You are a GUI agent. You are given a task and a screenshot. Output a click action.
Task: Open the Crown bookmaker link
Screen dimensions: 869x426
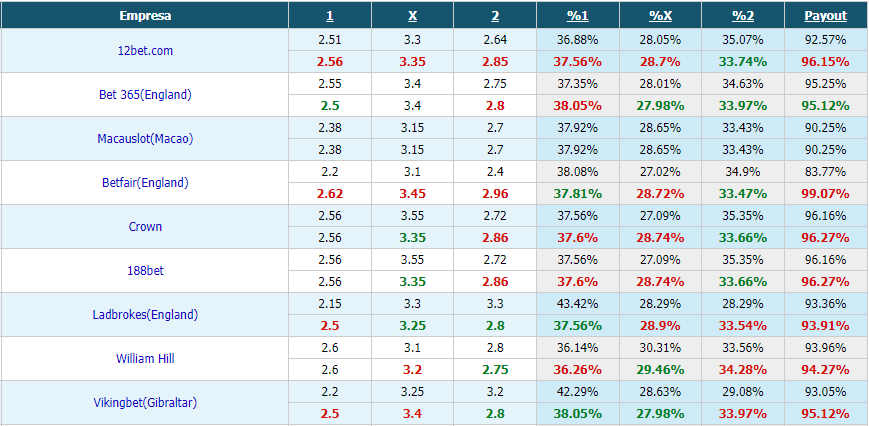pyautogui.click(x=145, y=227)
